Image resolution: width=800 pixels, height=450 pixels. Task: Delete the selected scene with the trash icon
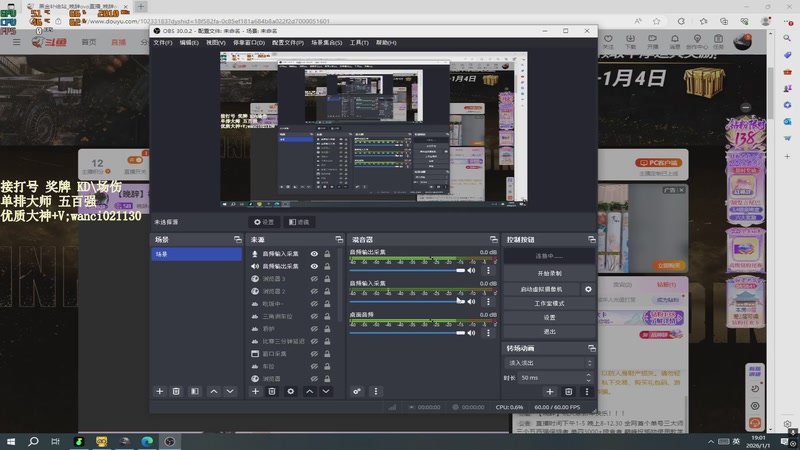[176, 391]
